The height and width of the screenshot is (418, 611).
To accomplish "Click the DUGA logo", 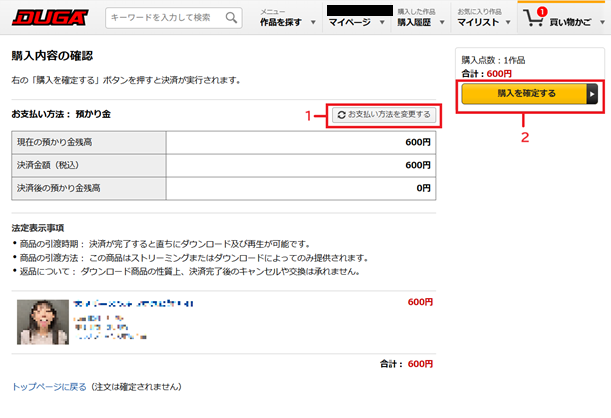I will click(x=50, y=18).
